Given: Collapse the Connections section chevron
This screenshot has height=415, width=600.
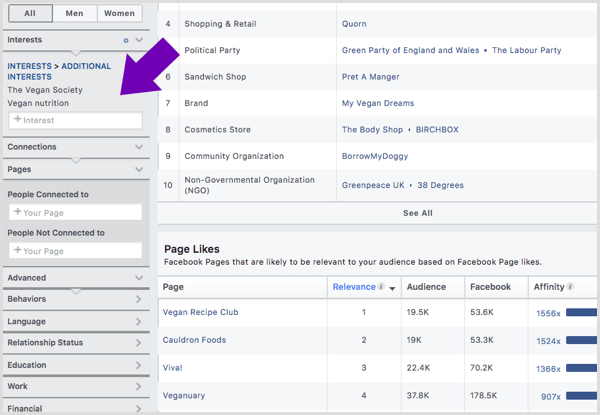Looking at the screenshot, I should click(x=139, y=147).
